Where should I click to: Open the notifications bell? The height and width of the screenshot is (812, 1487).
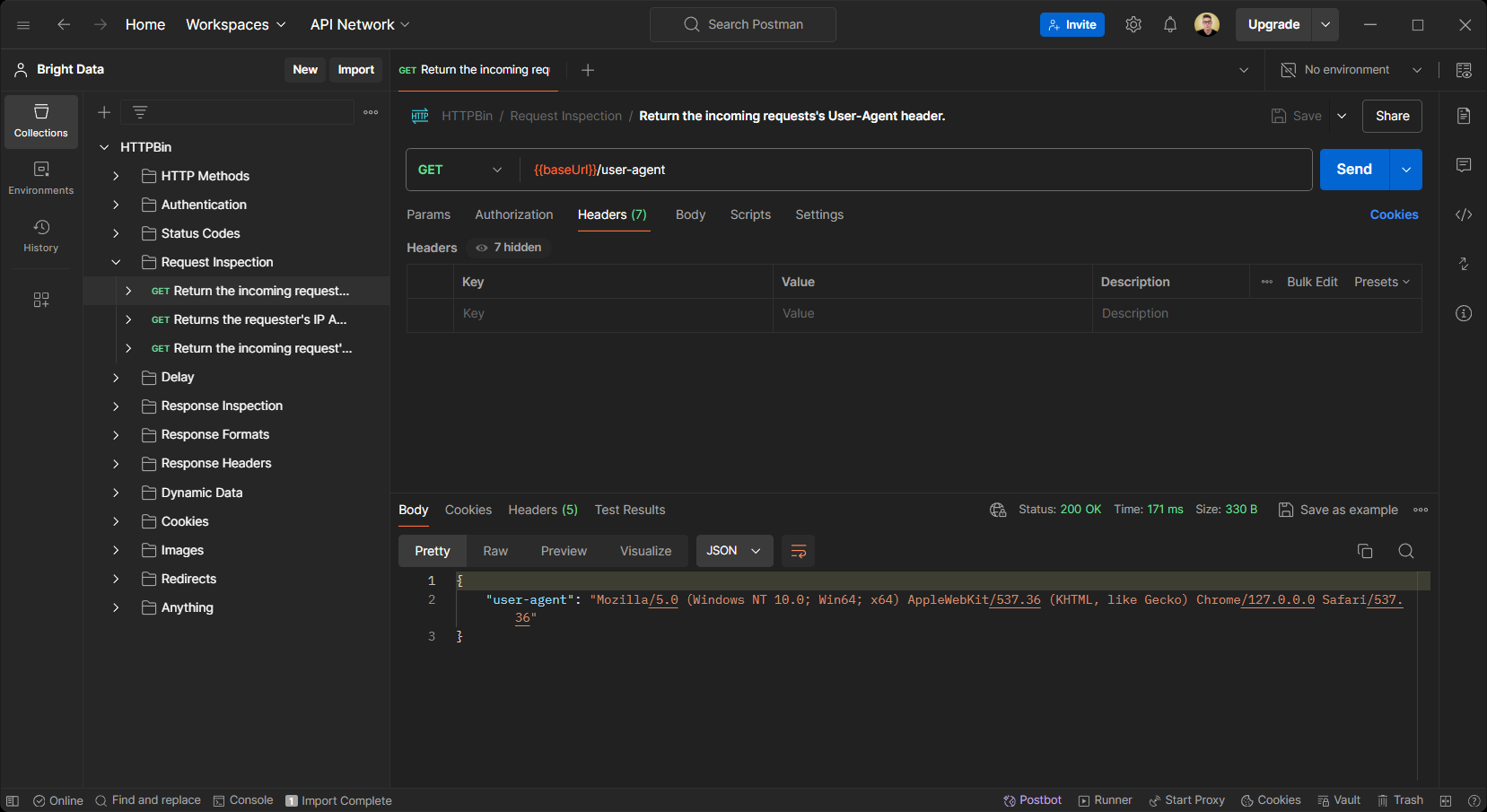(1170, 24)
